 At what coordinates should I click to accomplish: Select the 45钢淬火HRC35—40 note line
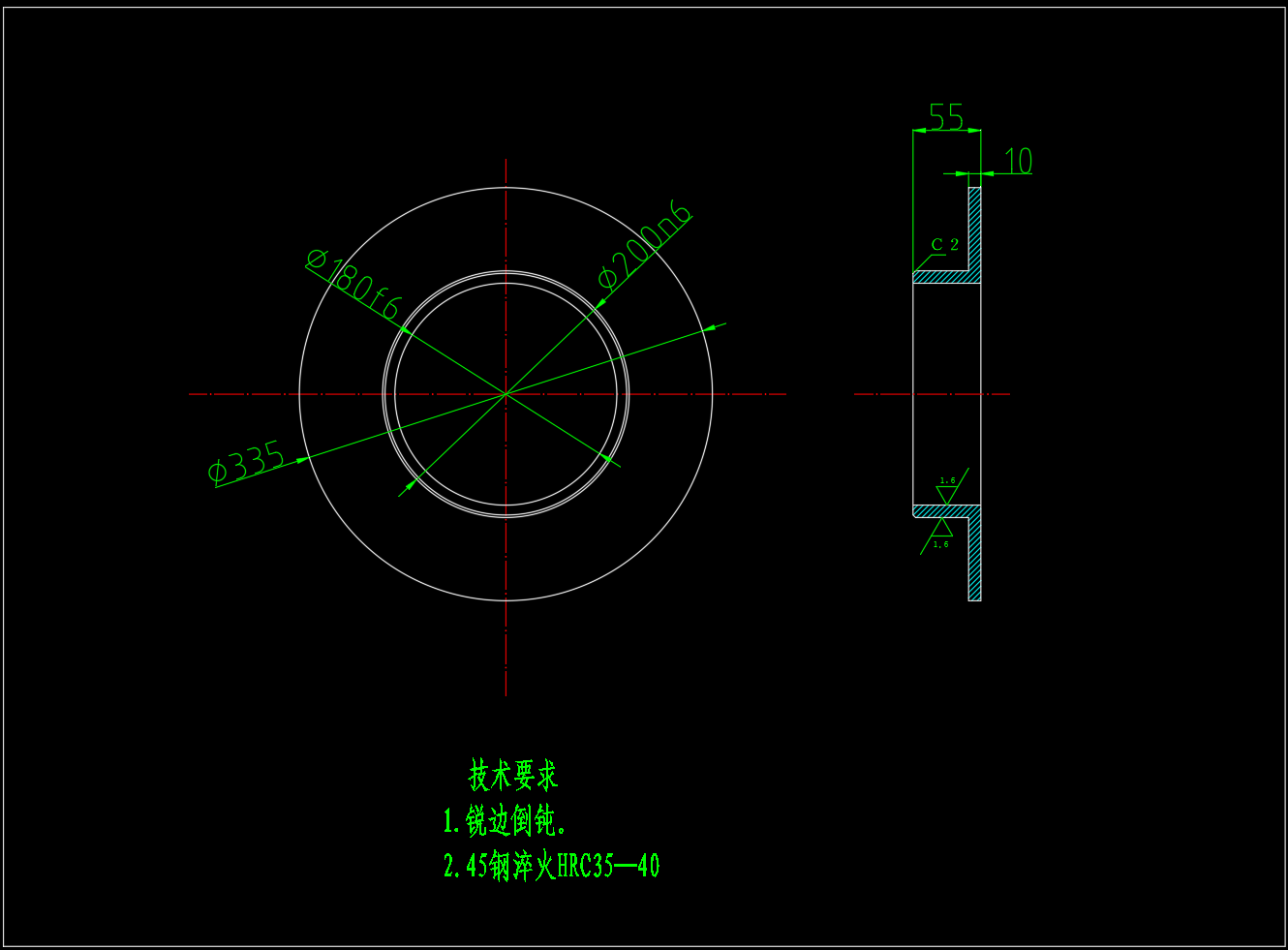[551, 865]
